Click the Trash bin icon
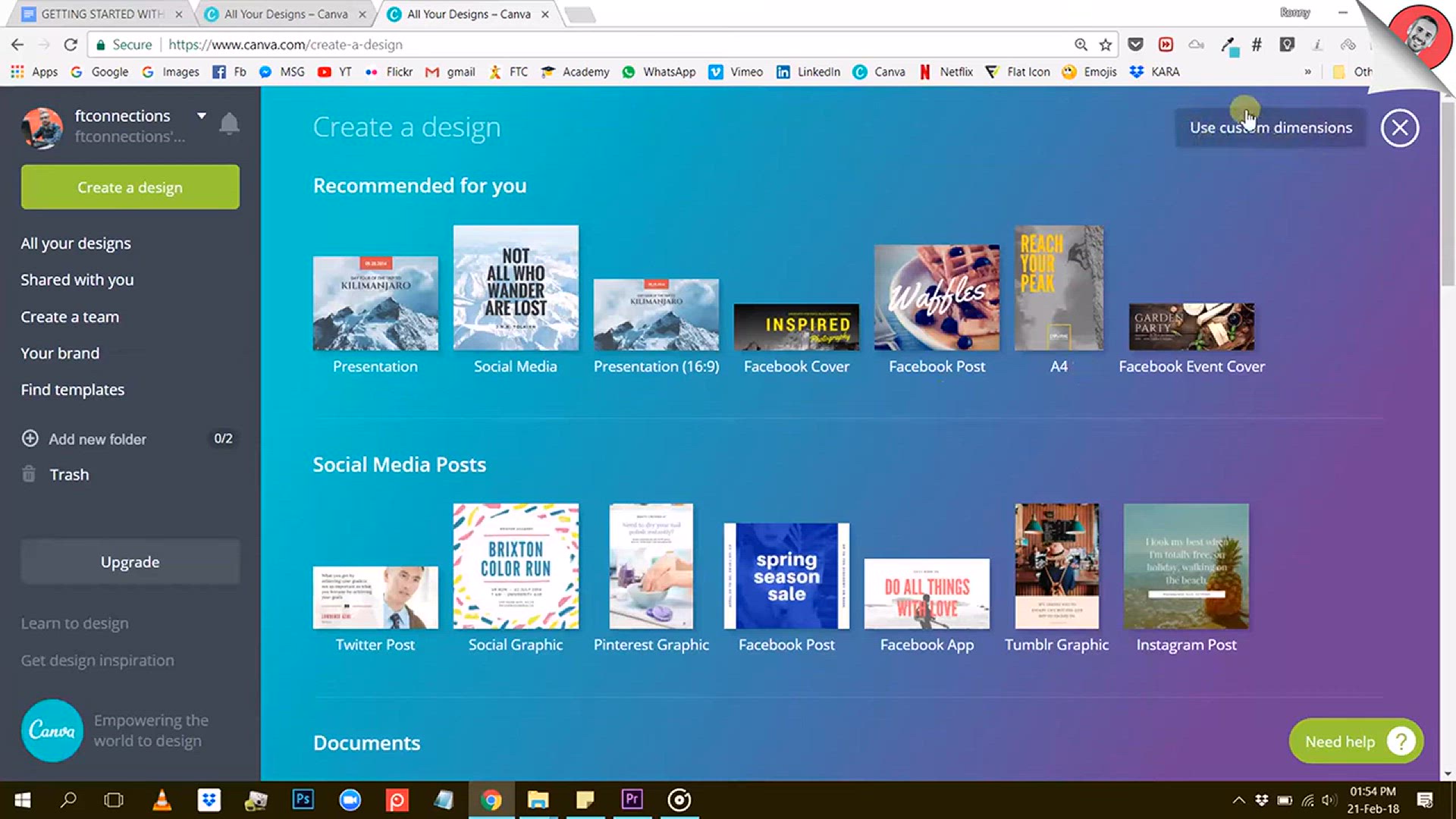Image resolution: width=1456 pixels, height=819 pixels. tap(29, 474)
